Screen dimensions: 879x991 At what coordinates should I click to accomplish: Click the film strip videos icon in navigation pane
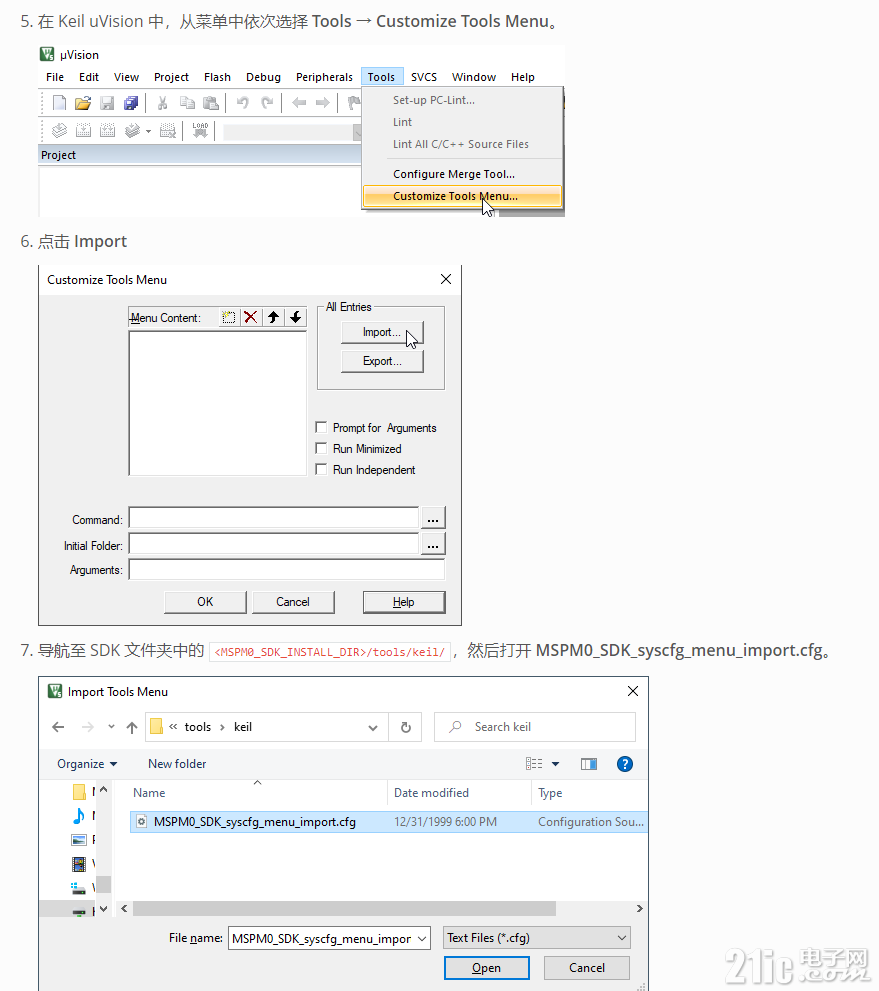(x=78, y=863)
